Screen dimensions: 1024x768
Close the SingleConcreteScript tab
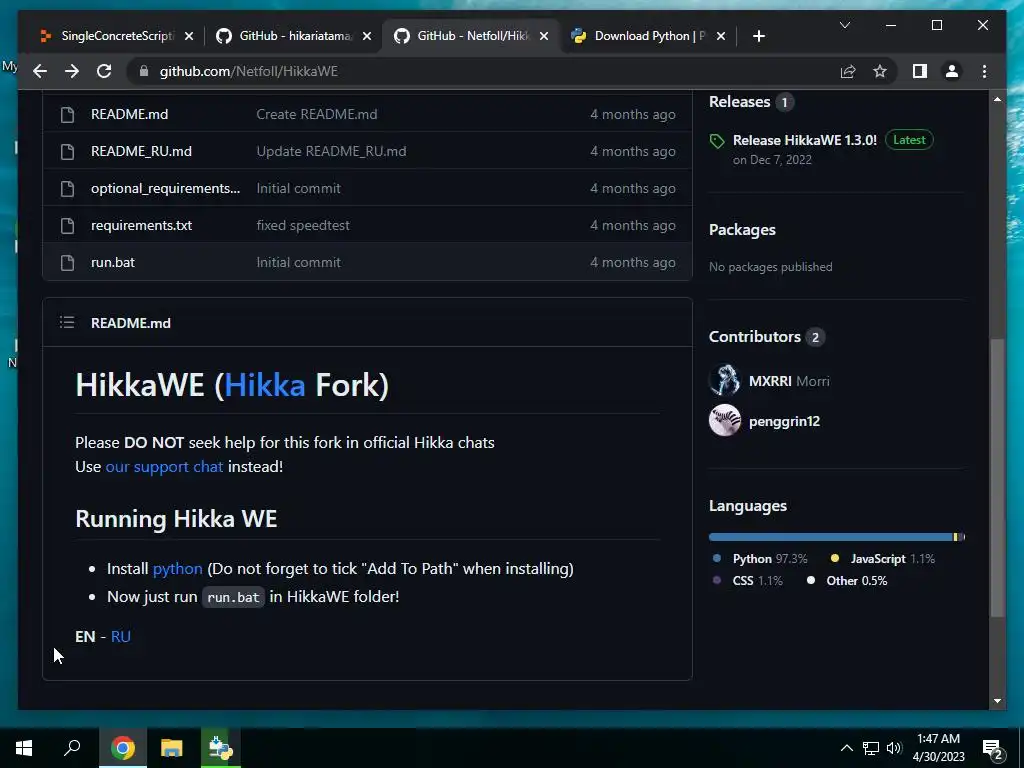pyautogui.click(x=189, y=36)
